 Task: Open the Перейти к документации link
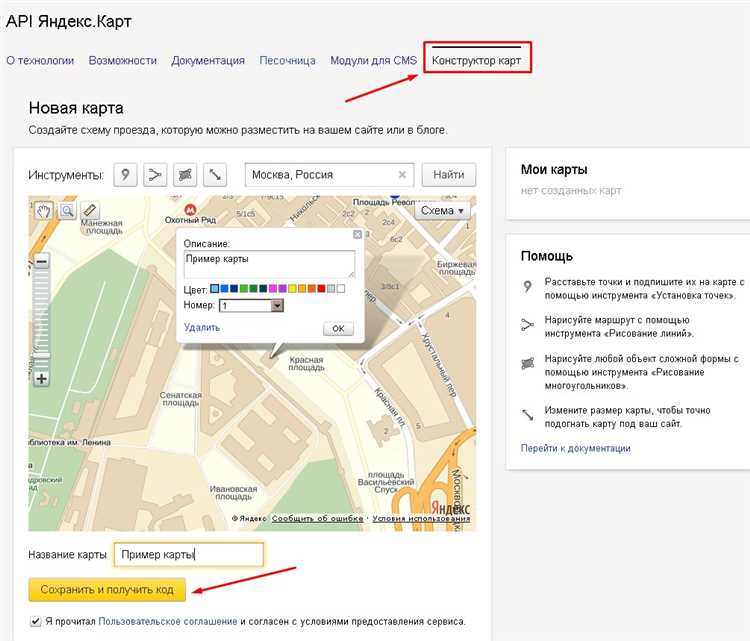click(x=575, y=448)
